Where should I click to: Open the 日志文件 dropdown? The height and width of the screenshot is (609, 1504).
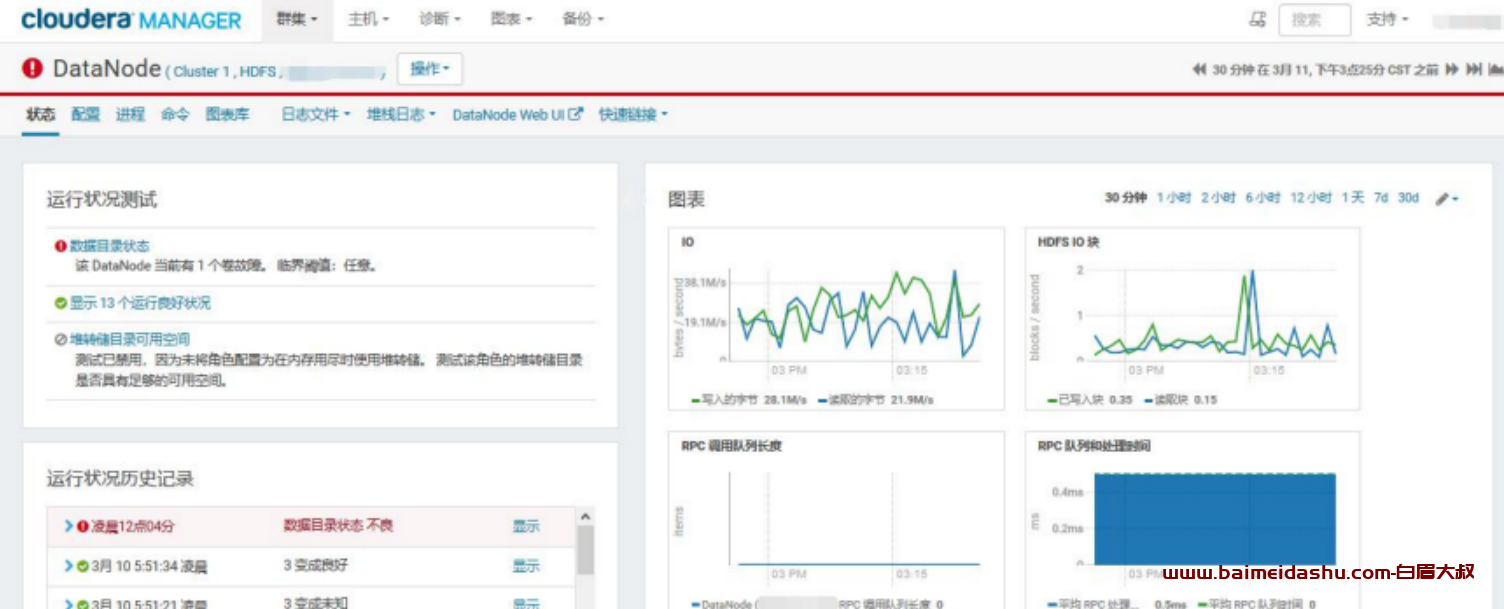click(316, 115)
